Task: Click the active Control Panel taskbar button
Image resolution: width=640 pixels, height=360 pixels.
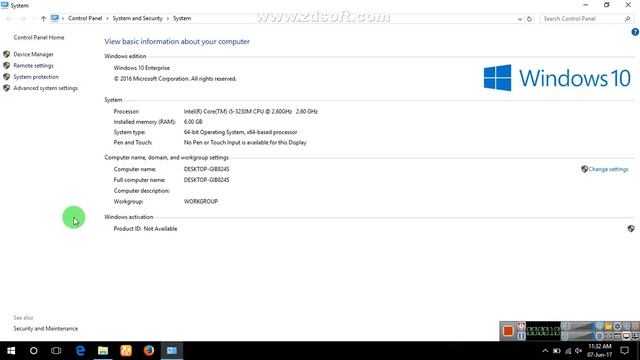Action: pyautogui.click(x=171, y=351)
